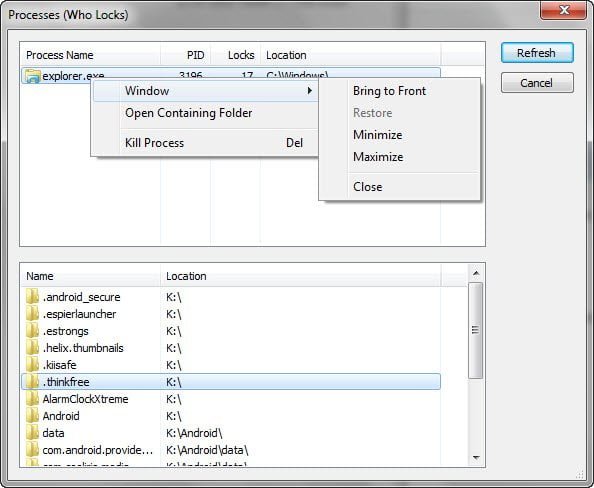Click the Refresh button

coord(537,53)
